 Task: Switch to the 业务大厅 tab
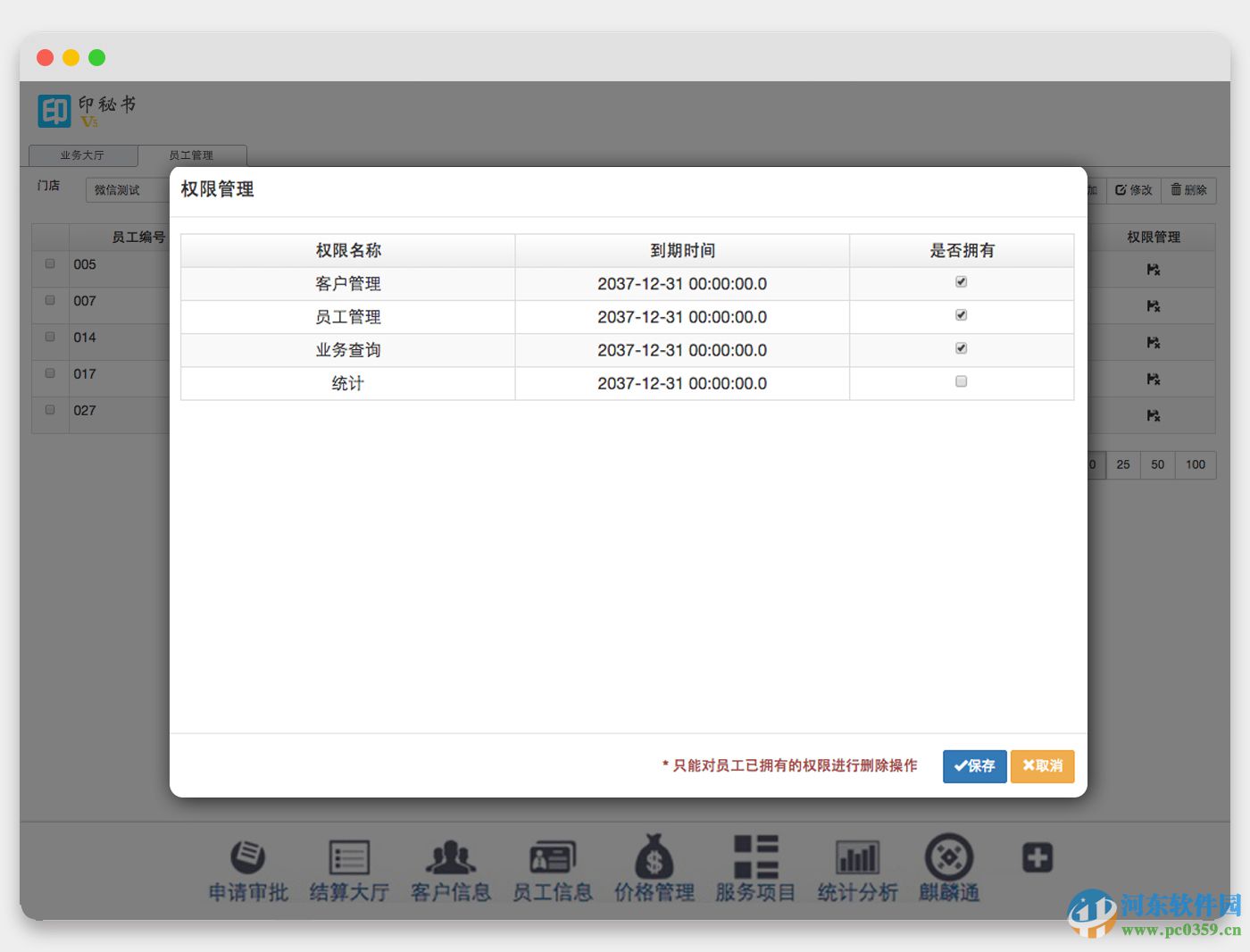[x=81, y=154]
